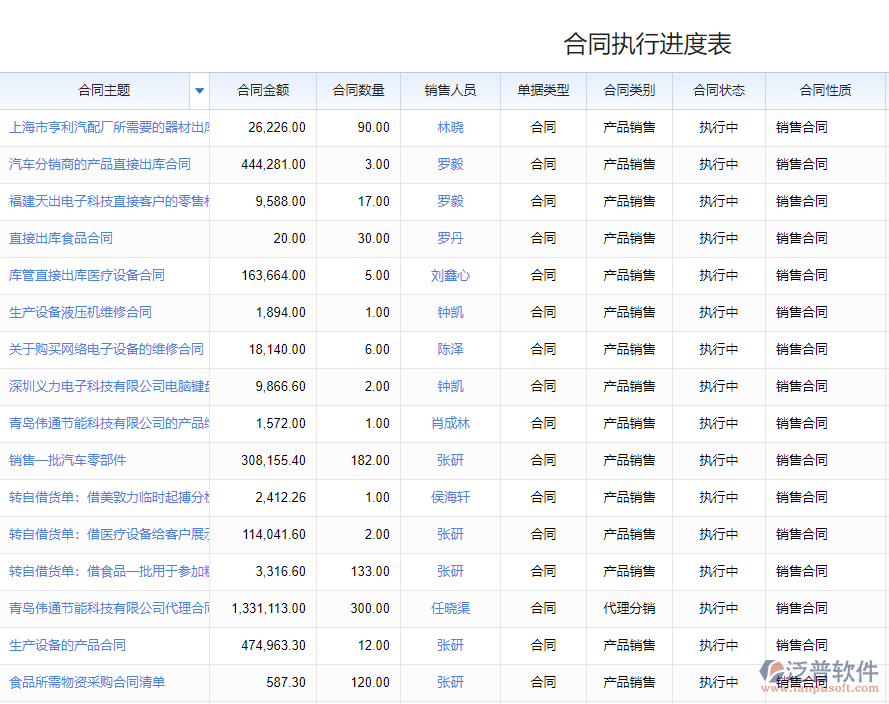Image resolution: width=889 pixels, height=704 pixels.
Task: Click the 1,331,113.00 contract amount cell
Action: 268,608
